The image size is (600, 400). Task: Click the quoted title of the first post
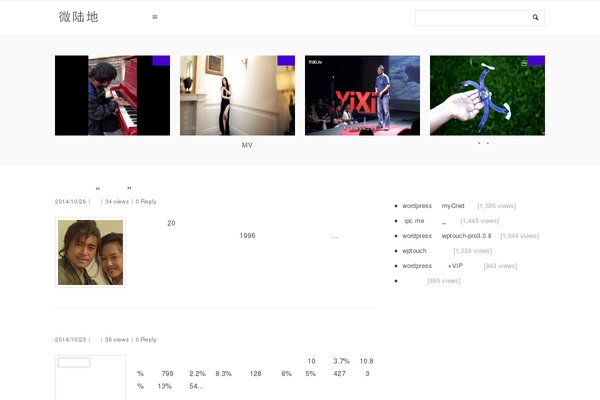(114, 188)
